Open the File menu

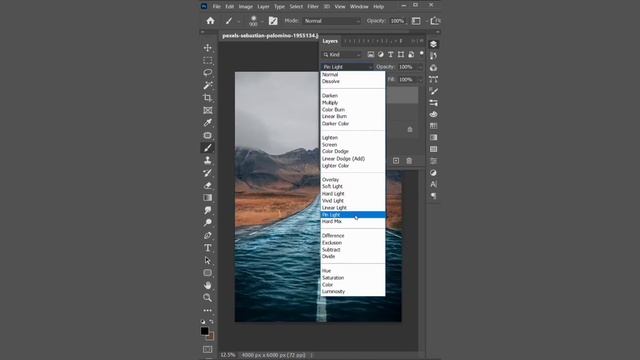(216, 7)
